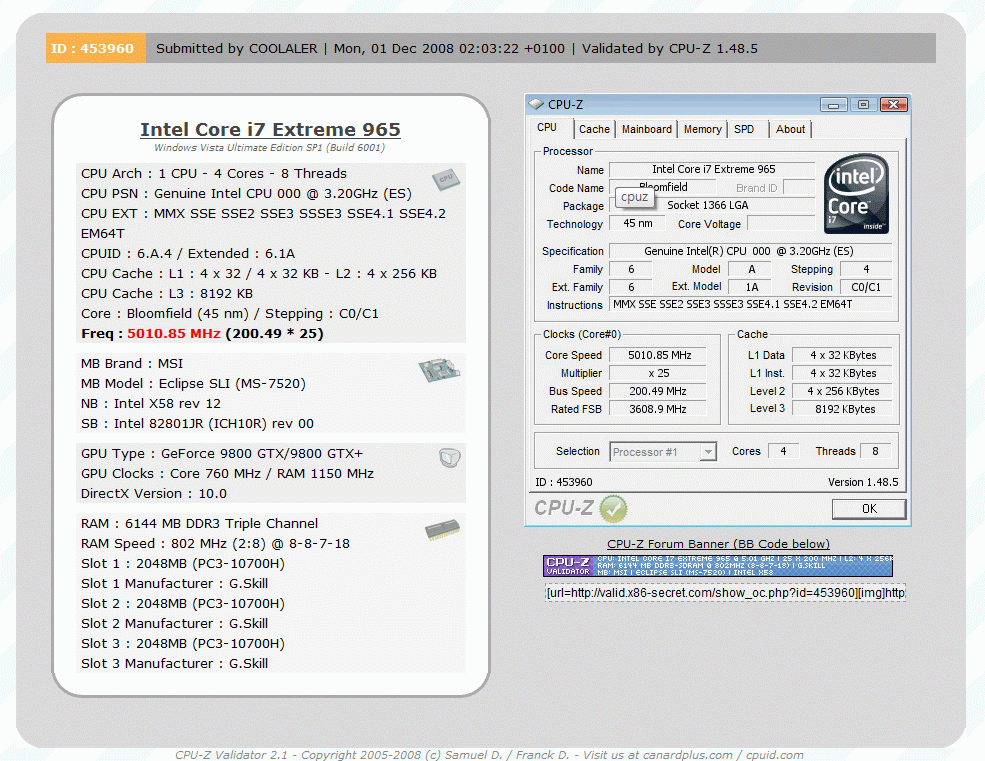Click the Windows Vista Ultimate Edition subtitle
The width and height of the screenshot is (985, 761).
pos(269,148)
